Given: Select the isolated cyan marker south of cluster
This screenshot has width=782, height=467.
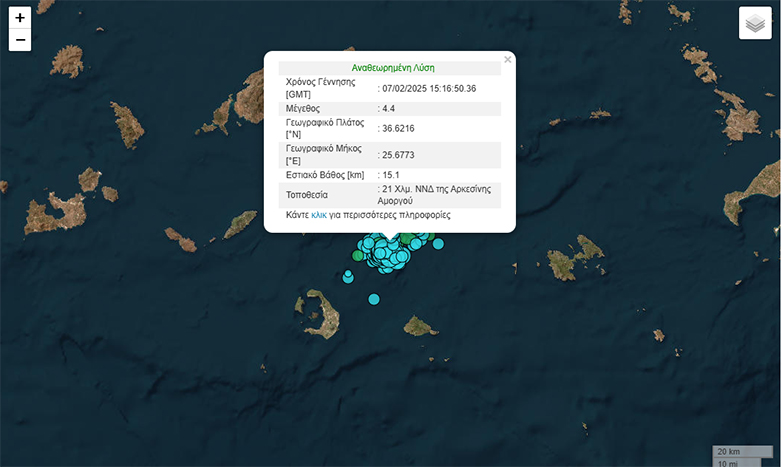Looking at the screenshot, I should click(x=374, y=299).
